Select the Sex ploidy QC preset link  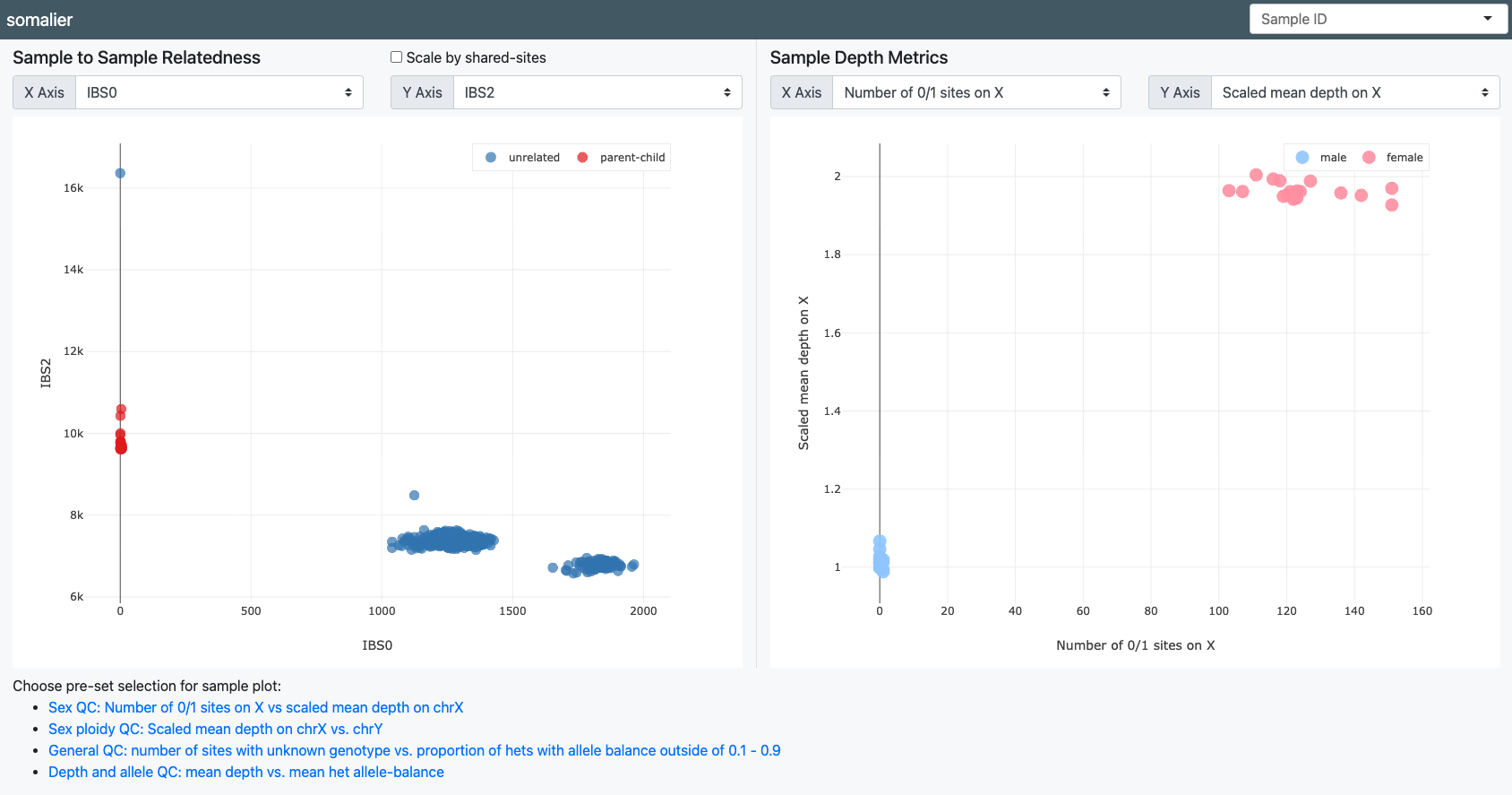point(215,729)
